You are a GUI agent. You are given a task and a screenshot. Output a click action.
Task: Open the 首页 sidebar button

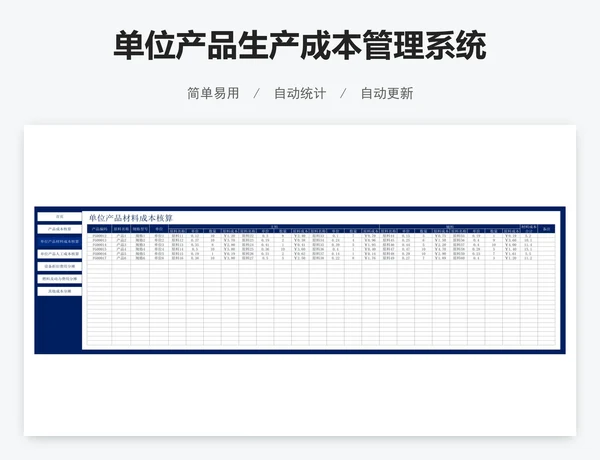click(x=59, y=217)
